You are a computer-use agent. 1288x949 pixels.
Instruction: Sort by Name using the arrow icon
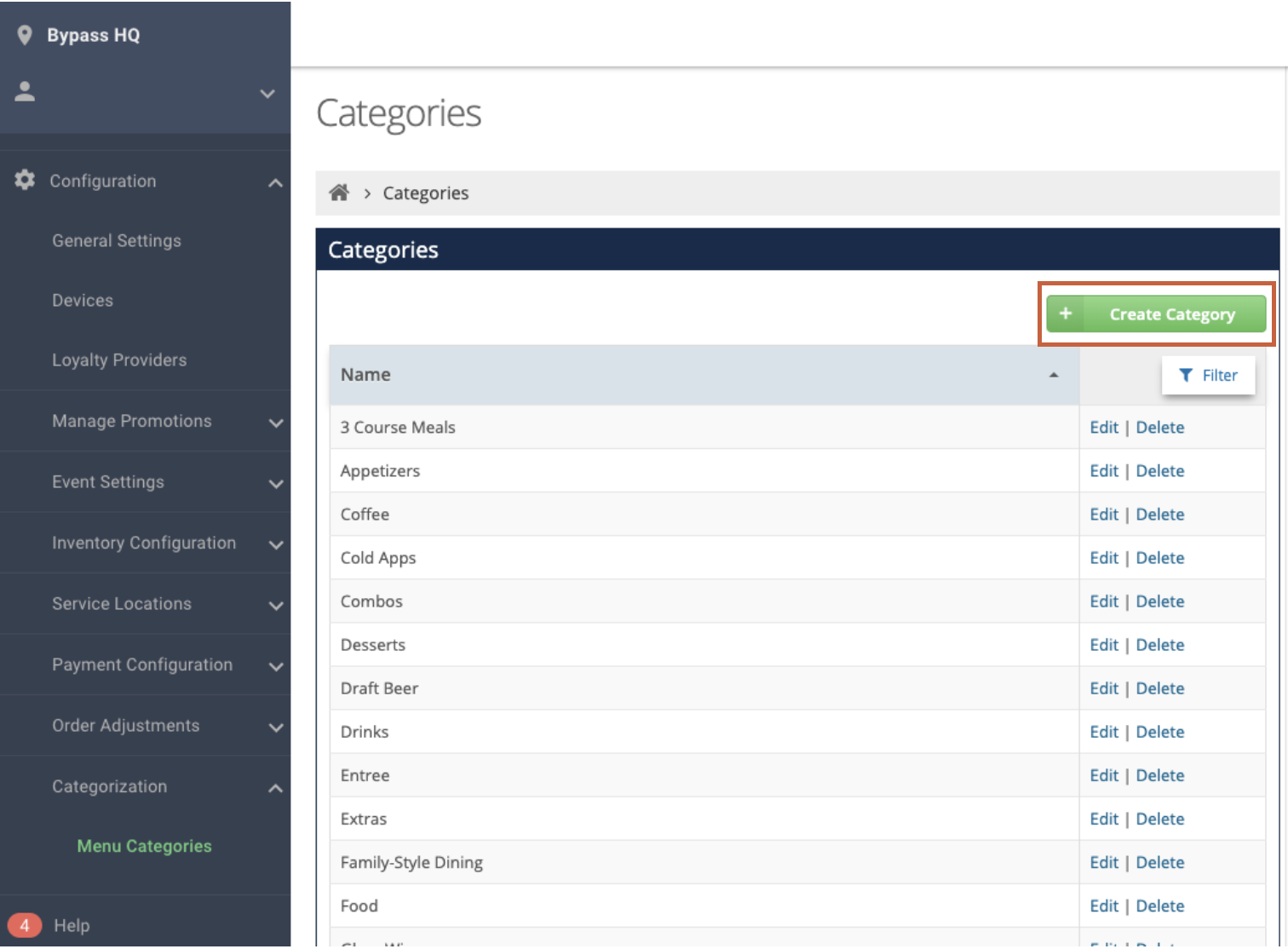(x=1054, y=375)
